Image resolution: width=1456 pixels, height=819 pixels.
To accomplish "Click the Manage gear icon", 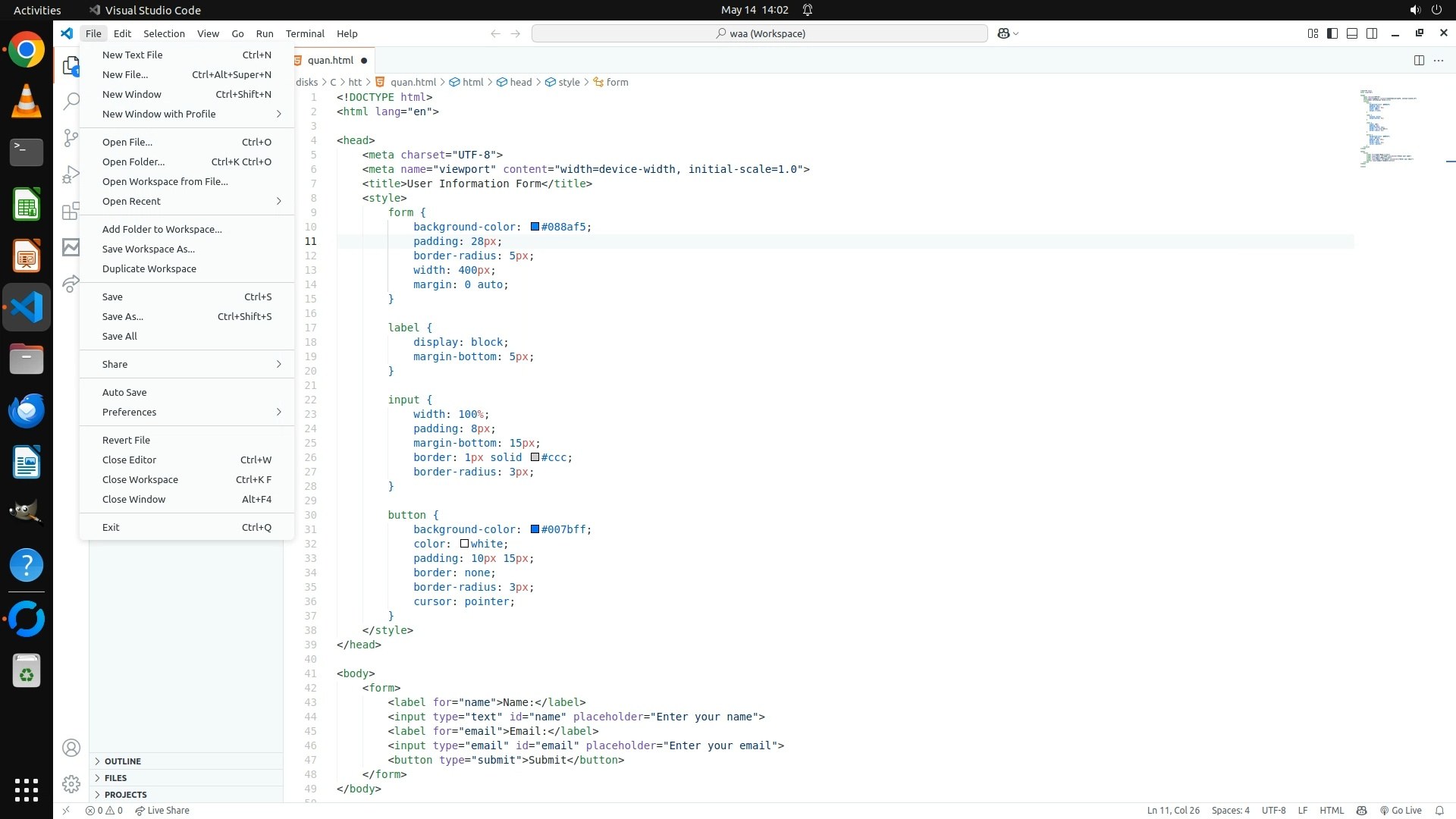I will (x=71, y=784).
